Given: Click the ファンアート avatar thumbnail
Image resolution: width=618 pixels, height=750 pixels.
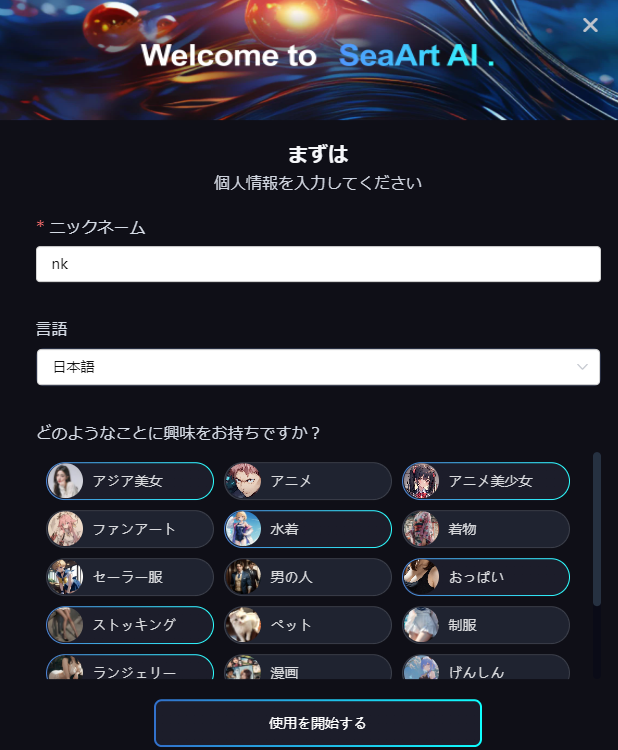Looking at the screenshot, I should point(66,529).
